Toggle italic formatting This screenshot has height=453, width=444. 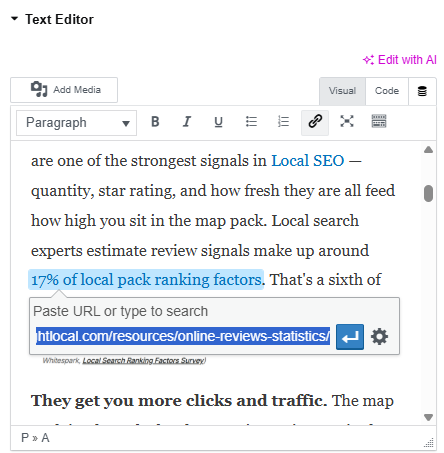(187, 122)
